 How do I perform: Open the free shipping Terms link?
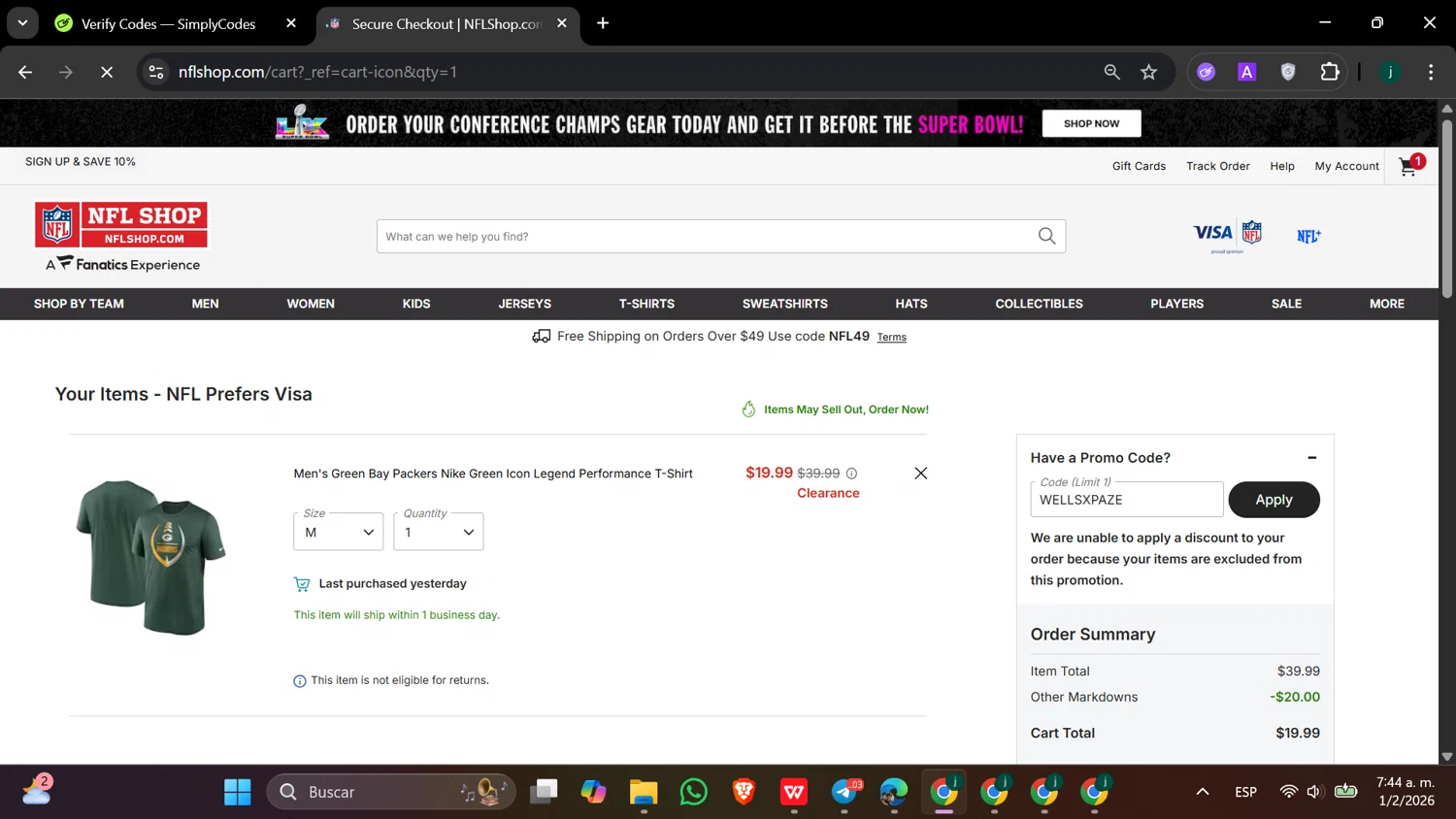(892, 338)
